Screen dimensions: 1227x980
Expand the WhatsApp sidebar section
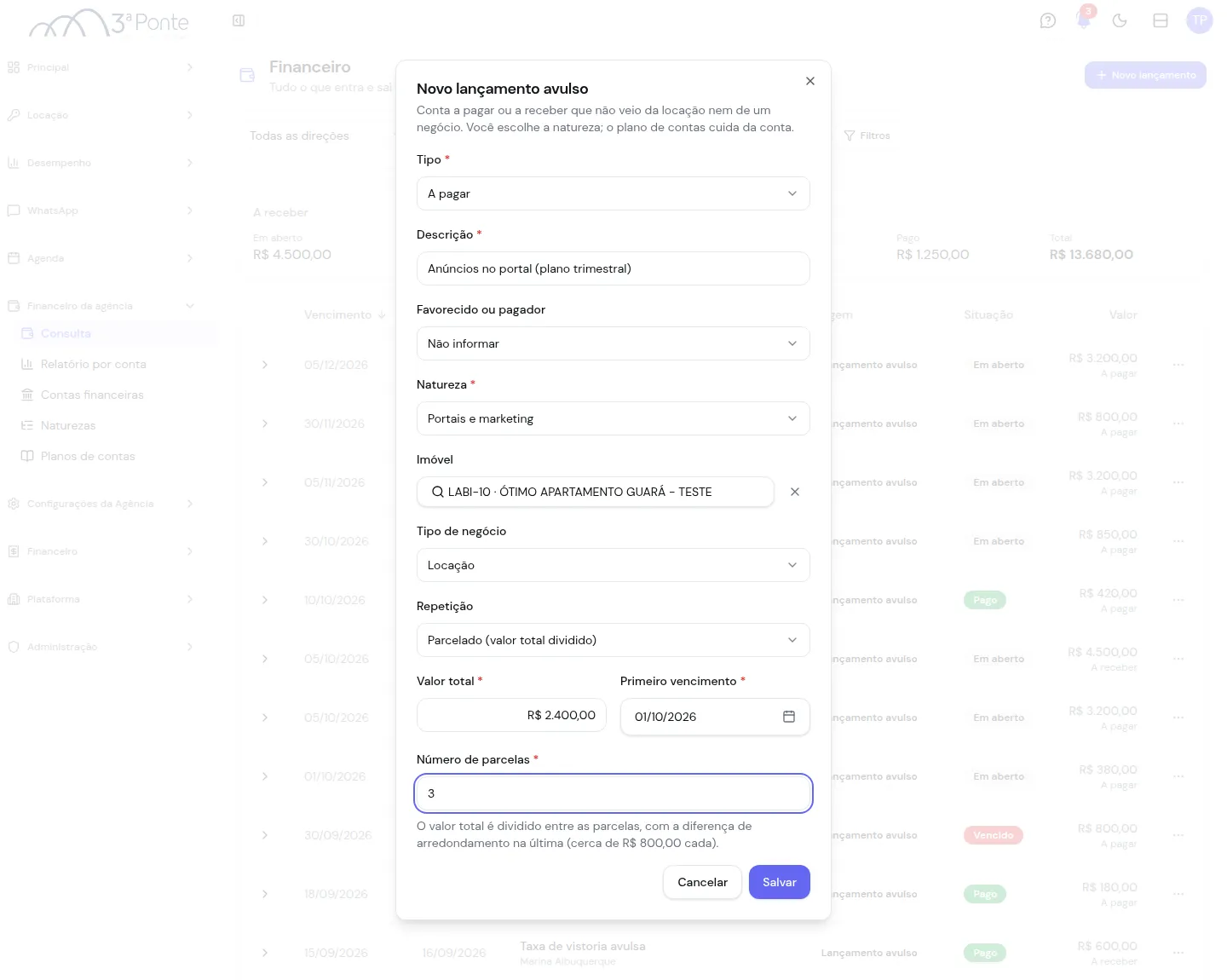point(101,210)
